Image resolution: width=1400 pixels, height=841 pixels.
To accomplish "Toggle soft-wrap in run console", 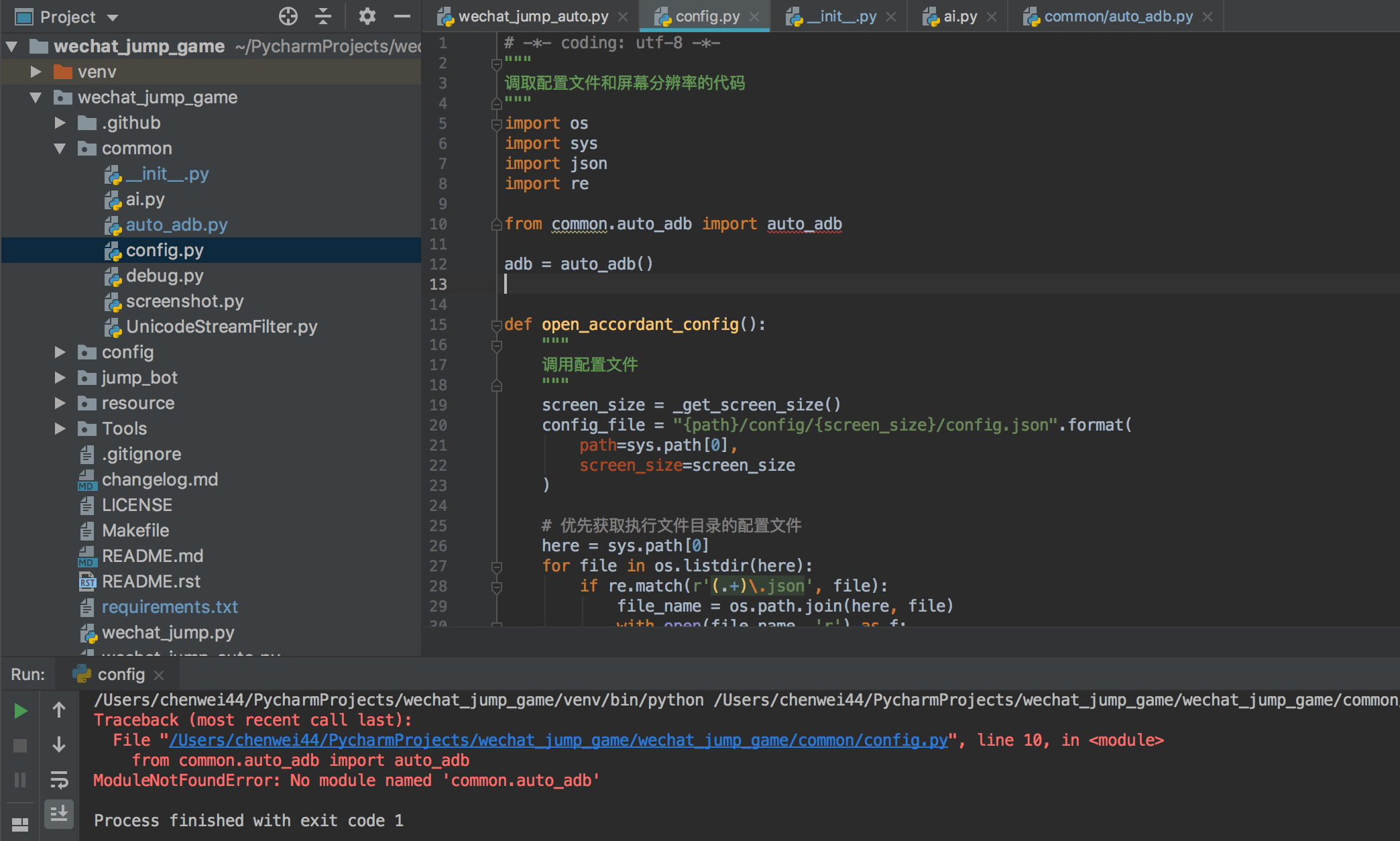I will coord(59,779).
